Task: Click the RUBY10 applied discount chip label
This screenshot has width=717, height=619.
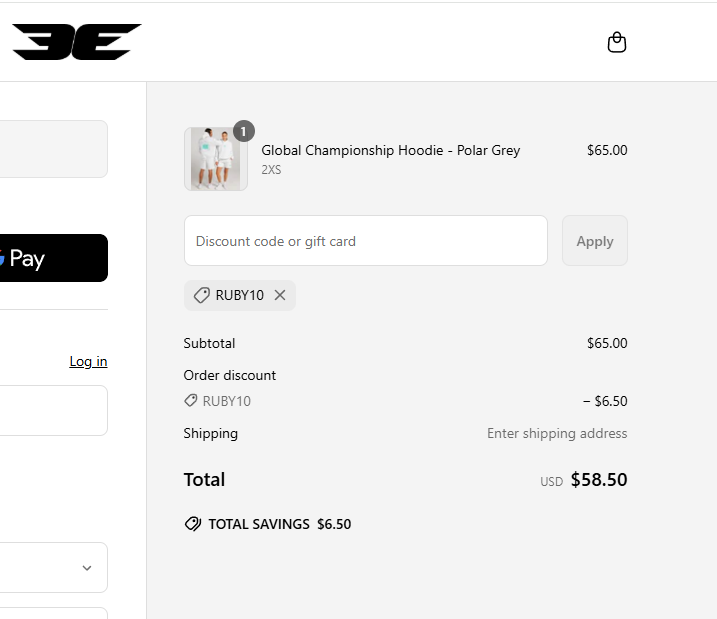Action: 240,295
